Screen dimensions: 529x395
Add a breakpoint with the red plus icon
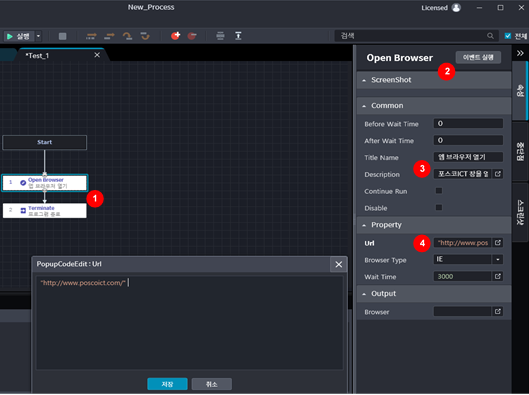[x=175, y=36]
